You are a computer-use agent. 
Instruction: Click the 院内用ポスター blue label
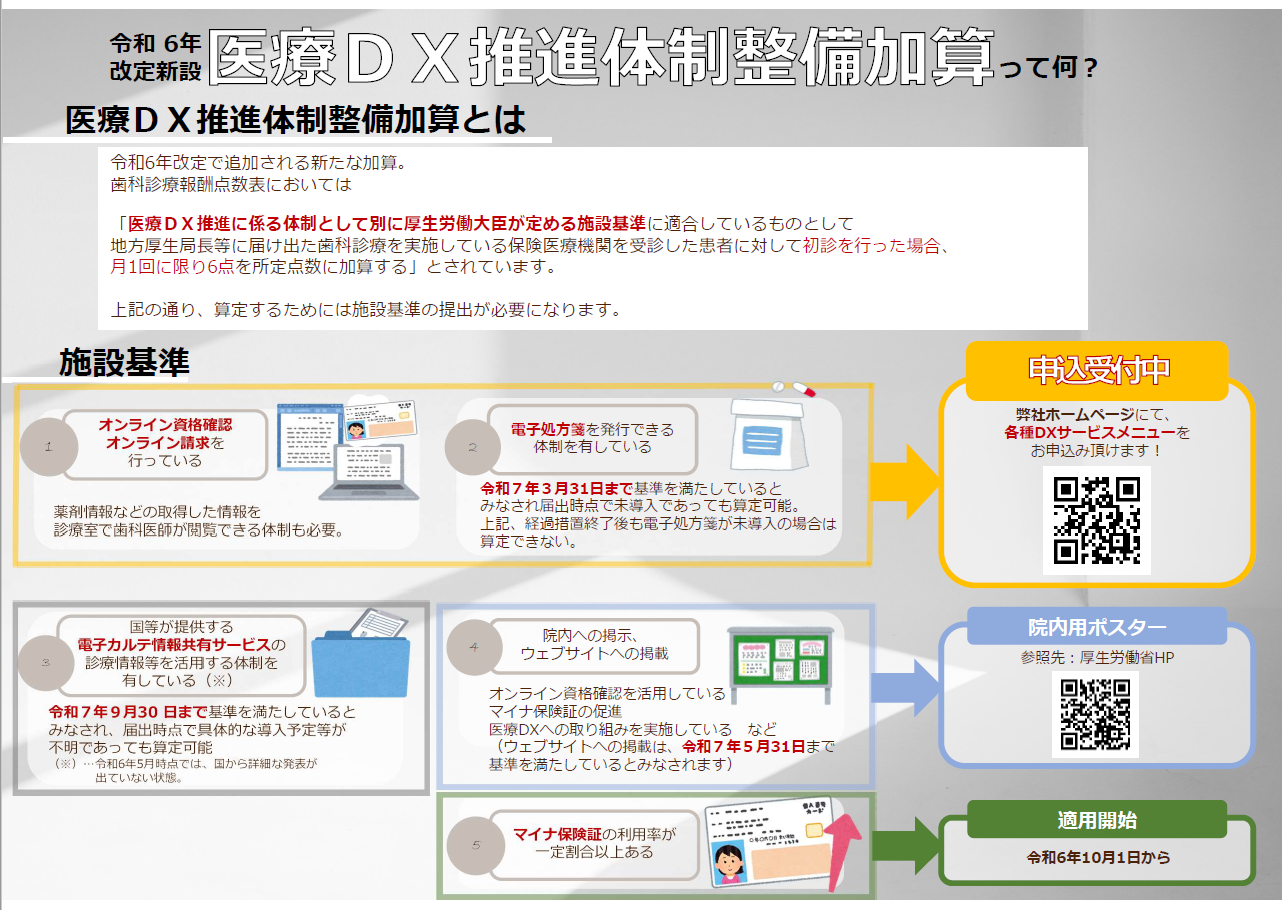click(1097, 627)
